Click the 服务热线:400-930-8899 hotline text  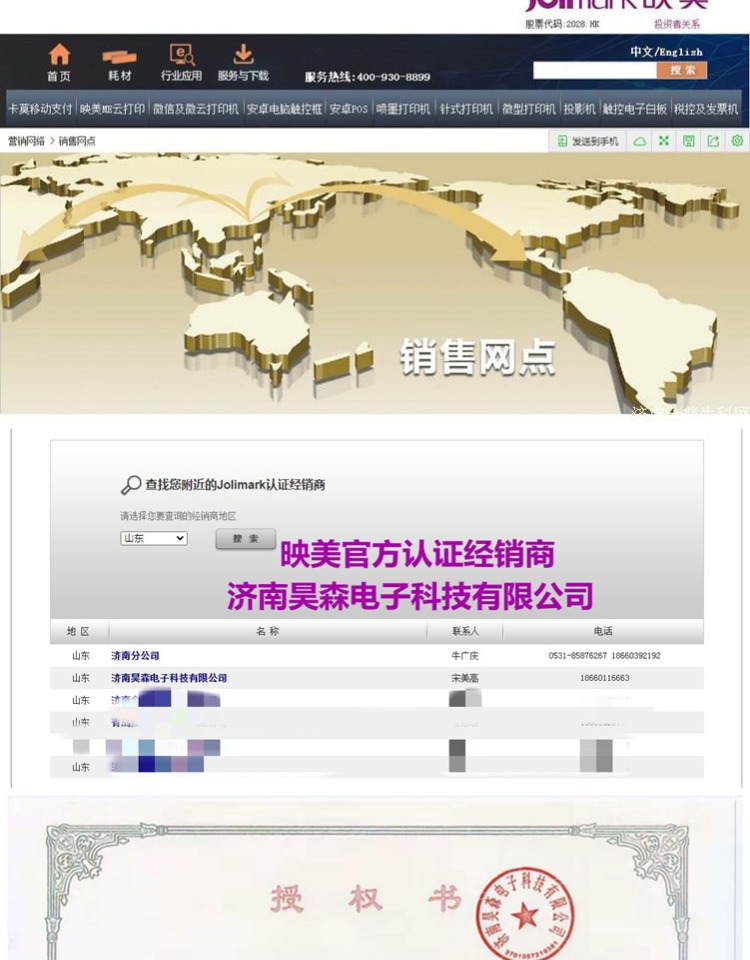pyautogui.click(x=367, y=77)
